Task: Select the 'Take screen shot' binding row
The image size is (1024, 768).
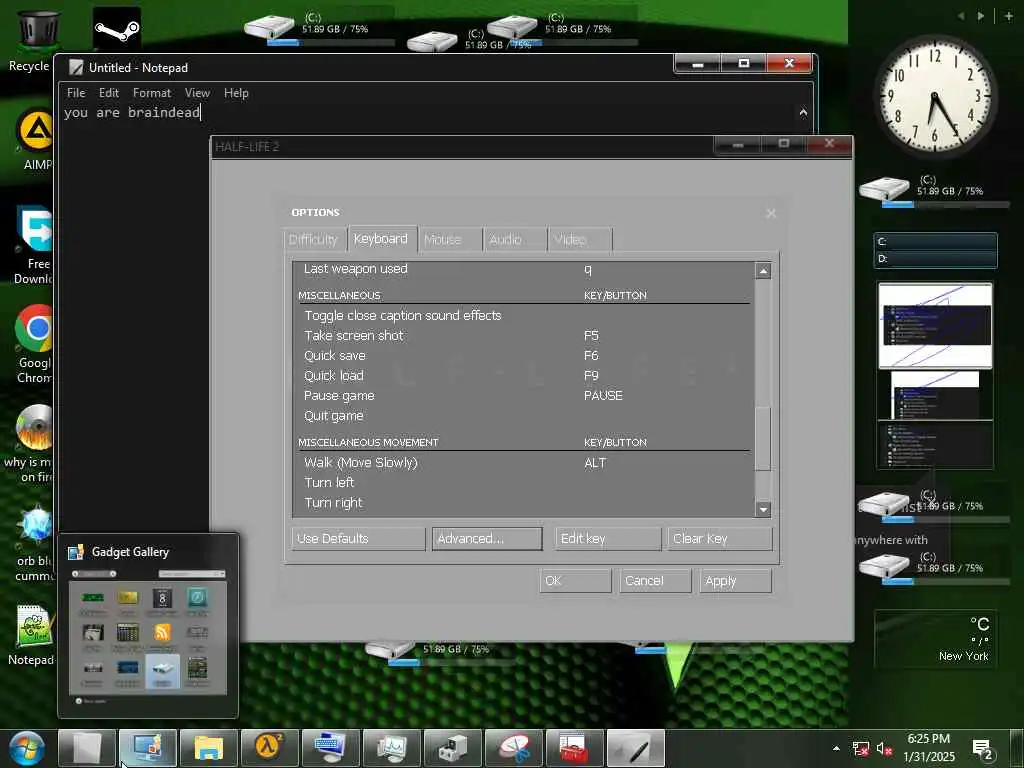Action: point(523,336)
